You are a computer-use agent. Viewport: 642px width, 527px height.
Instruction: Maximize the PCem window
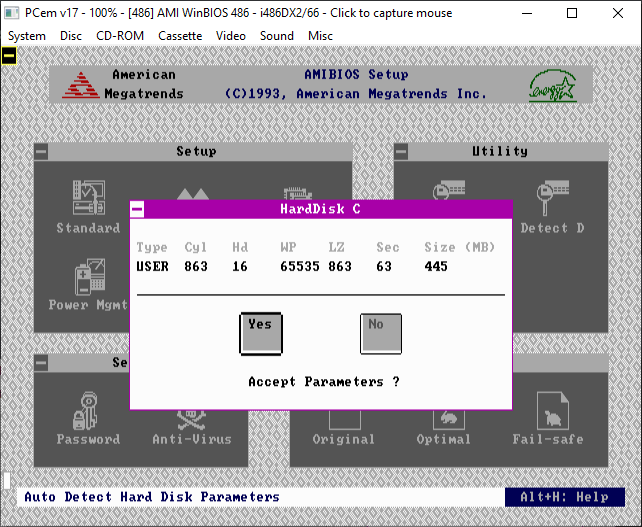coord(572,13)
